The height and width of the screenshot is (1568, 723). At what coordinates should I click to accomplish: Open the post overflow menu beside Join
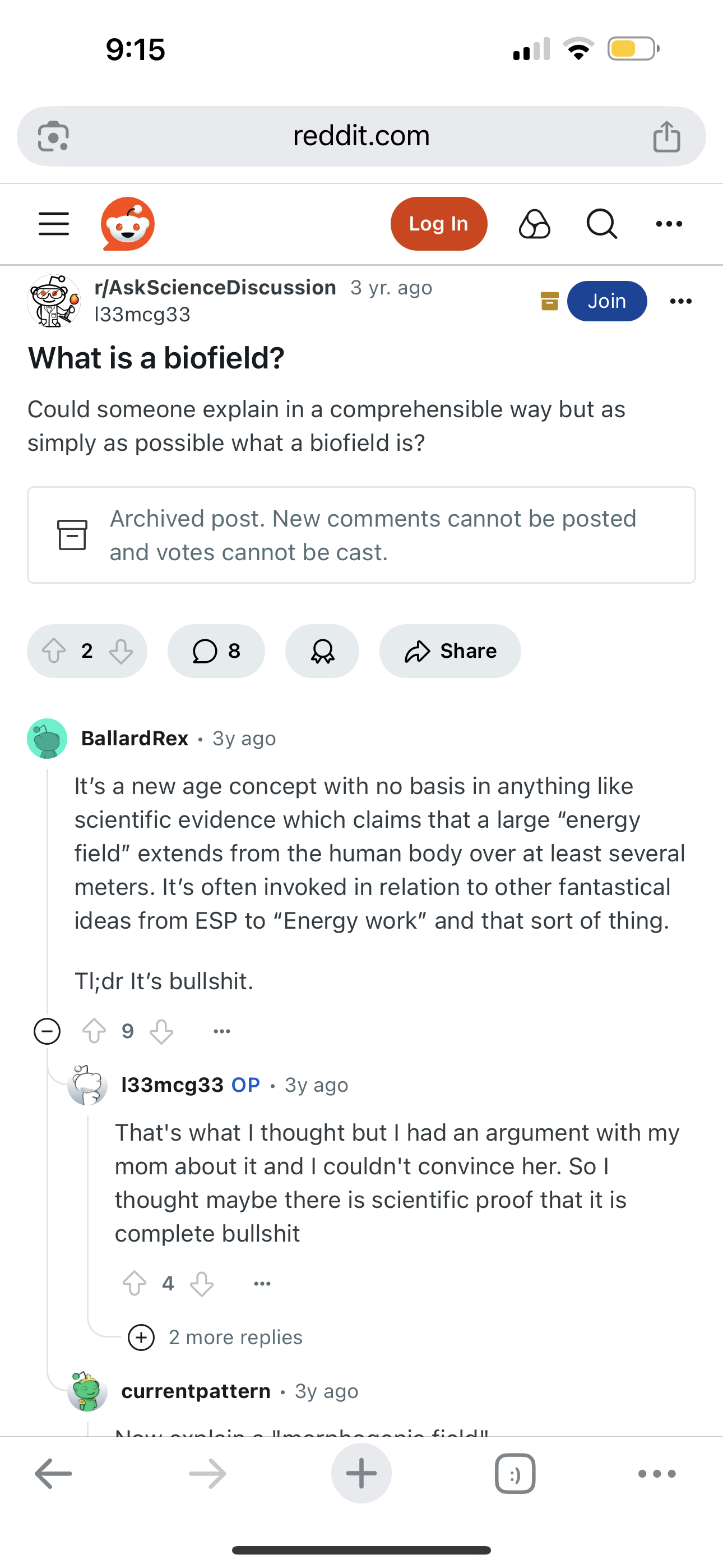pos(680,301)
